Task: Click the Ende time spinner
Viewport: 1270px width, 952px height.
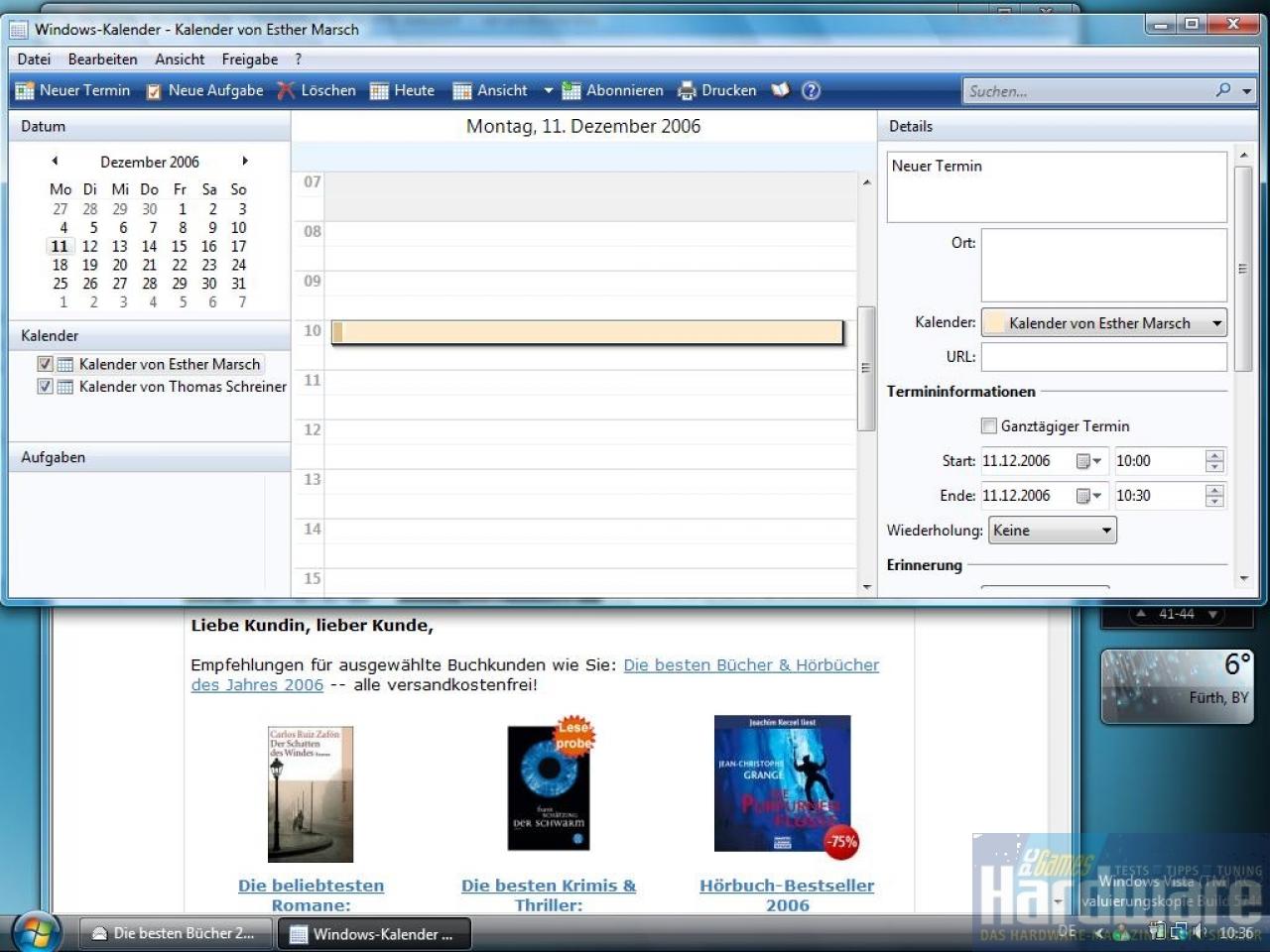Action: [x=1214, y=496]
